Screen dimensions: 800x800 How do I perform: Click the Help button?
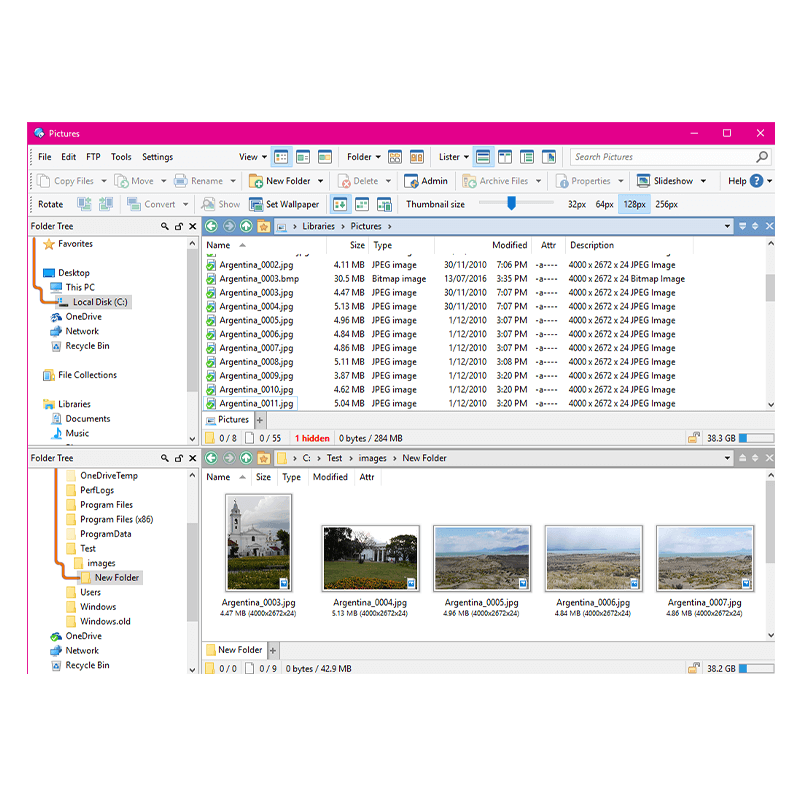(744, 181)
